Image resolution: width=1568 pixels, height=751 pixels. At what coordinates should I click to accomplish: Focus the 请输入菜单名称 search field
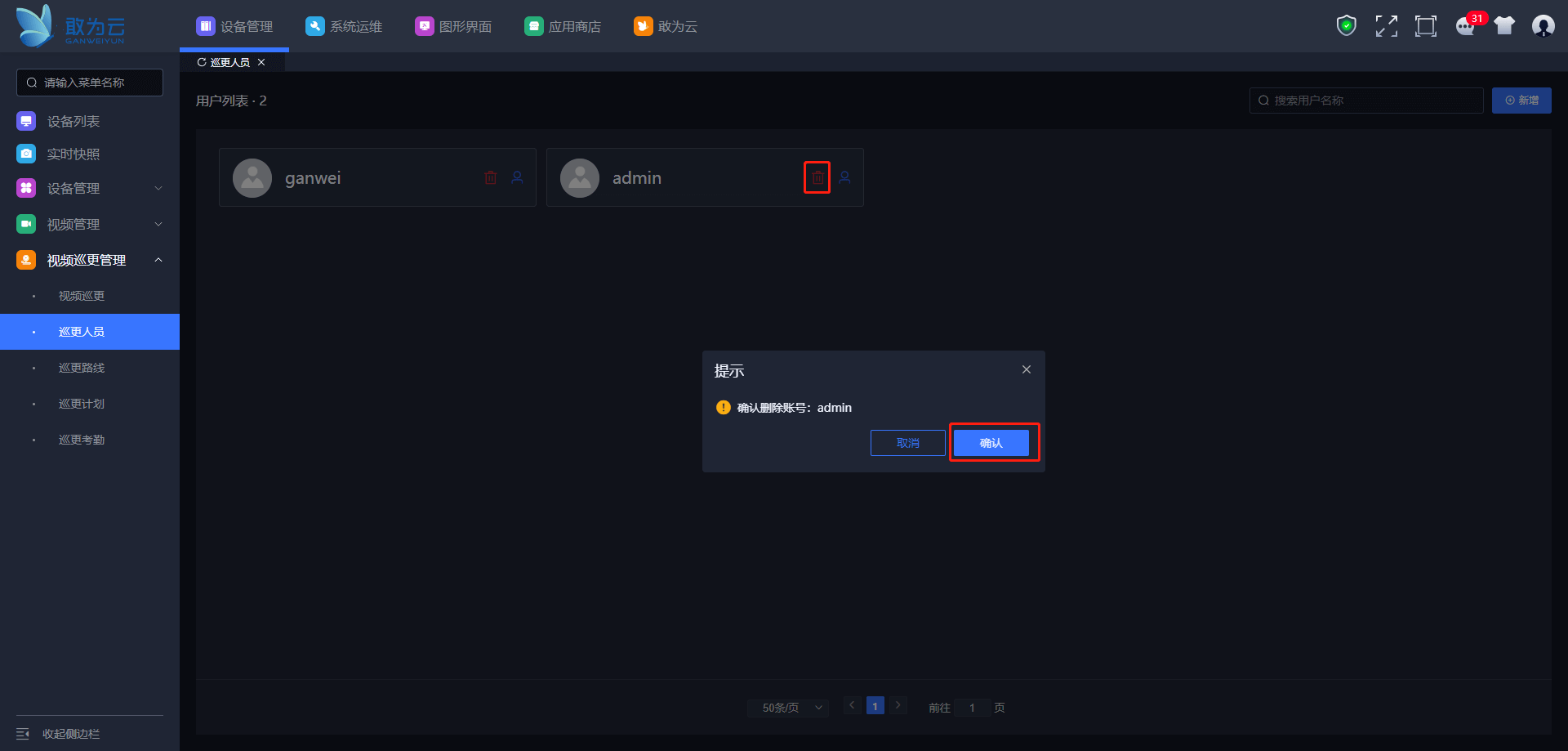click(x=90, y=83)
